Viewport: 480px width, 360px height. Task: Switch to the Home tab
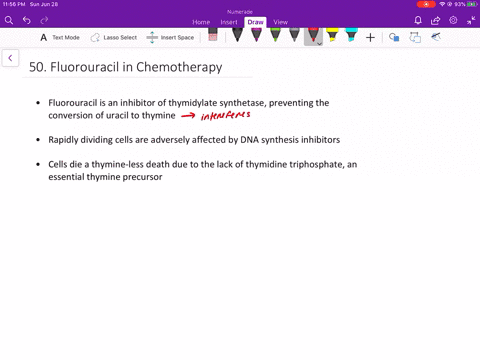pos(201,22)
